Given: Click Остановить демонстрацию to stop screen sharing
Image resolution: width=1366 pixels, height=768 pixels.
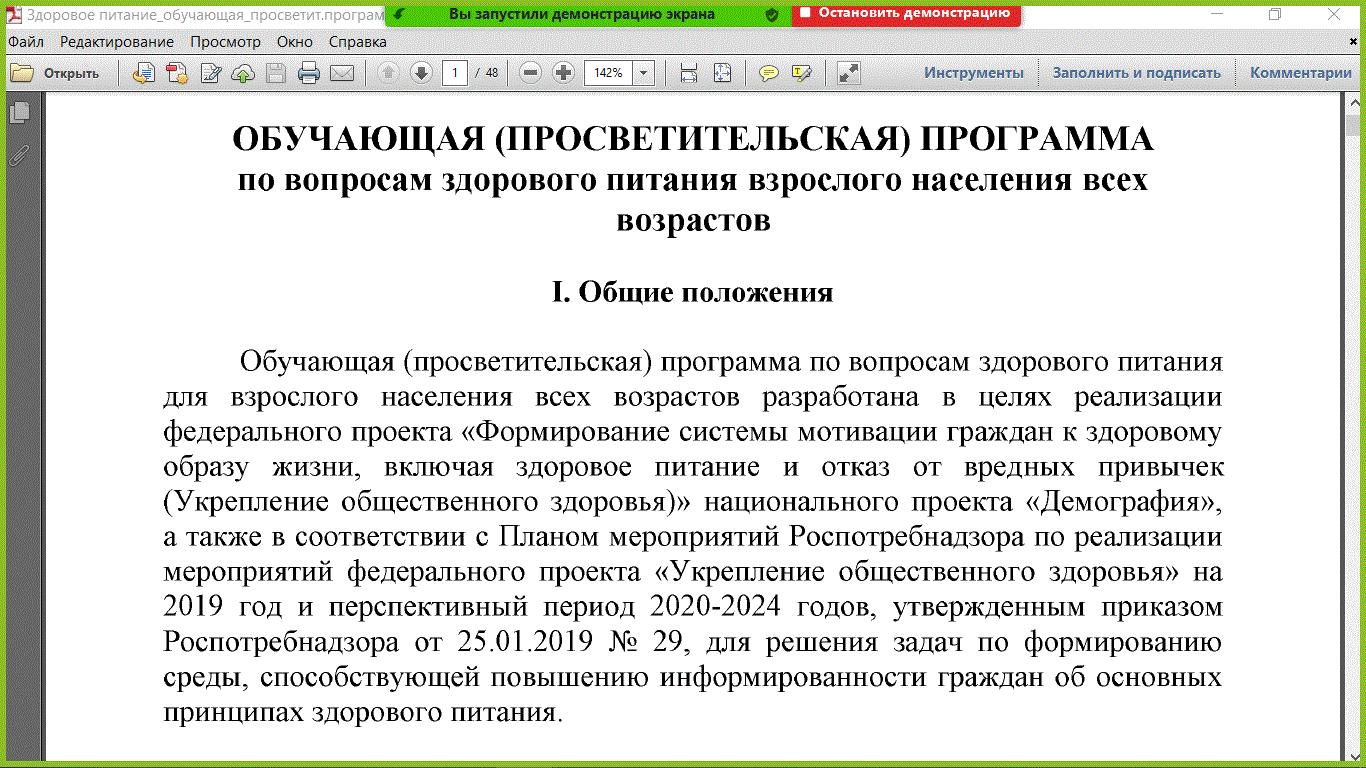Looking at the screenshot, I should (x=906, y=14).
